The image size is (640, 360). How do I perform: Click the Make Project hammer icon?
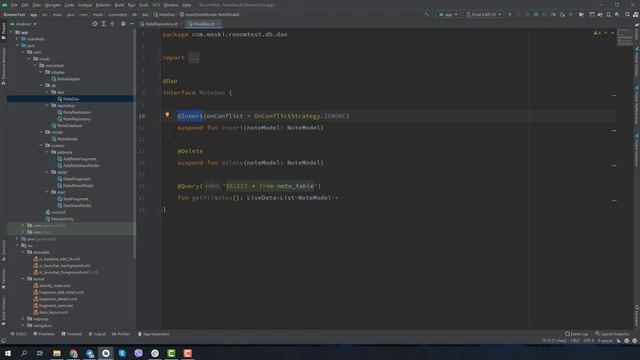tap(427, 14)
